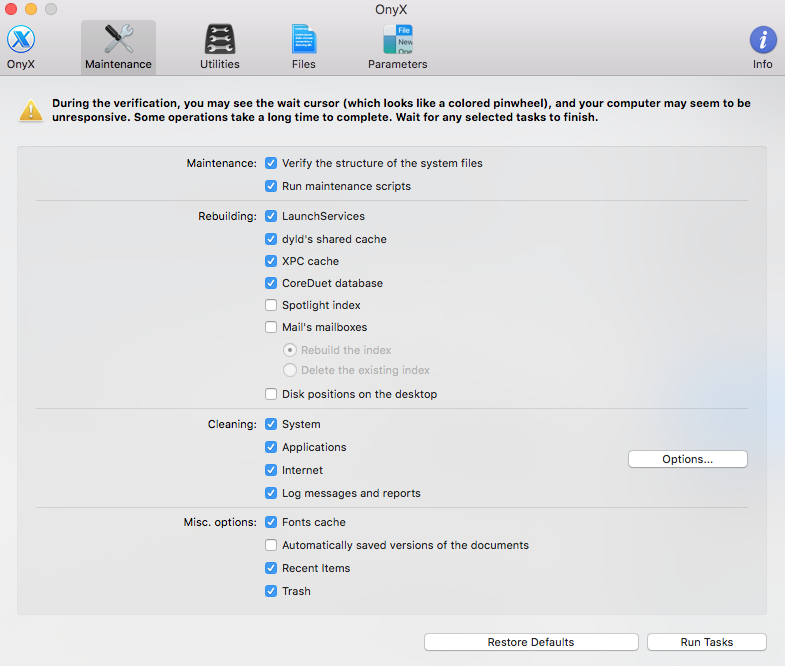Select Rebuild the index radio button
This screenshot has height=666, width=785.
coord(290,350)
